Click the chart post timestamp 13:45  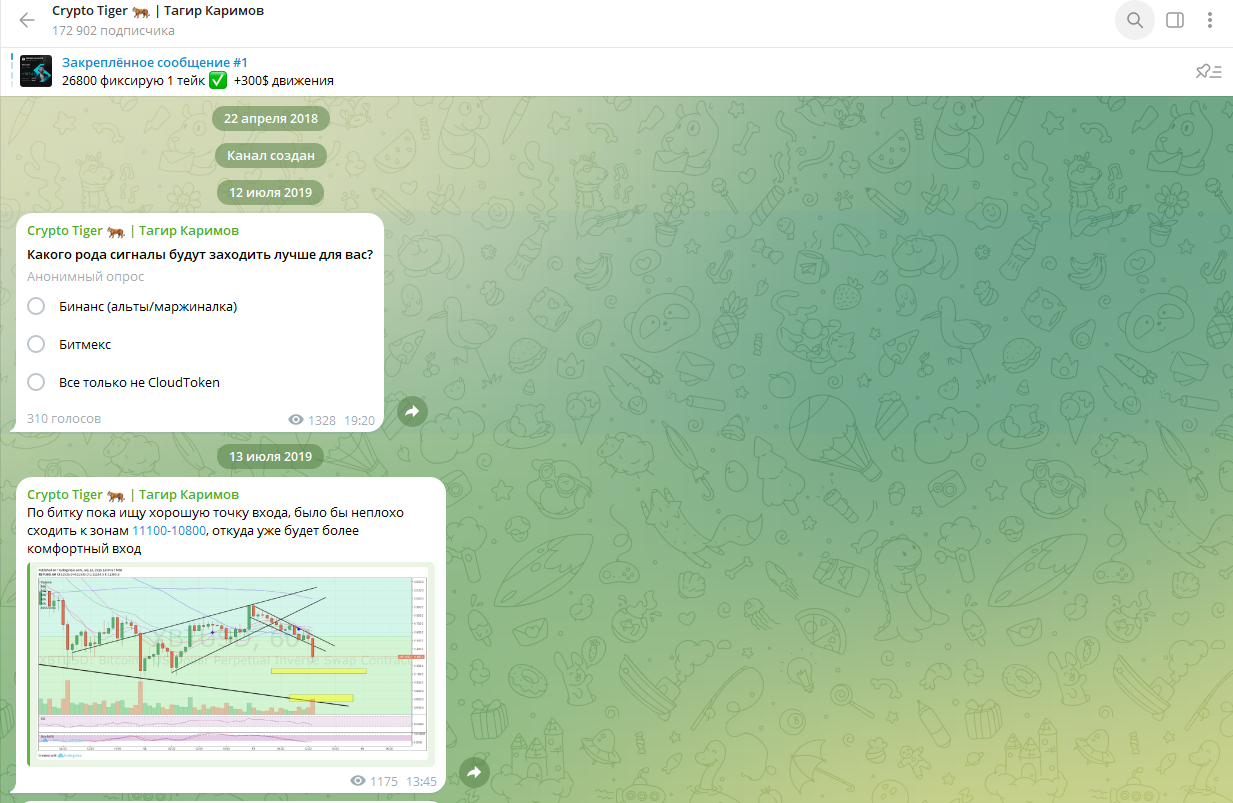click(421, 781)
